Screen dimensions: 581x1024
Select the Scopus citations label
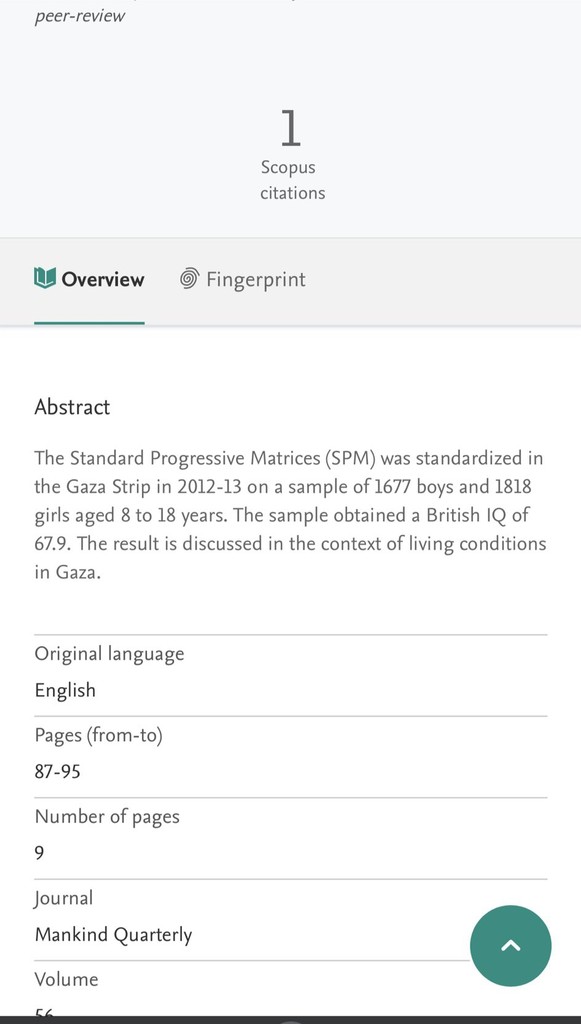pyautogui.click(x=292, y=180)
